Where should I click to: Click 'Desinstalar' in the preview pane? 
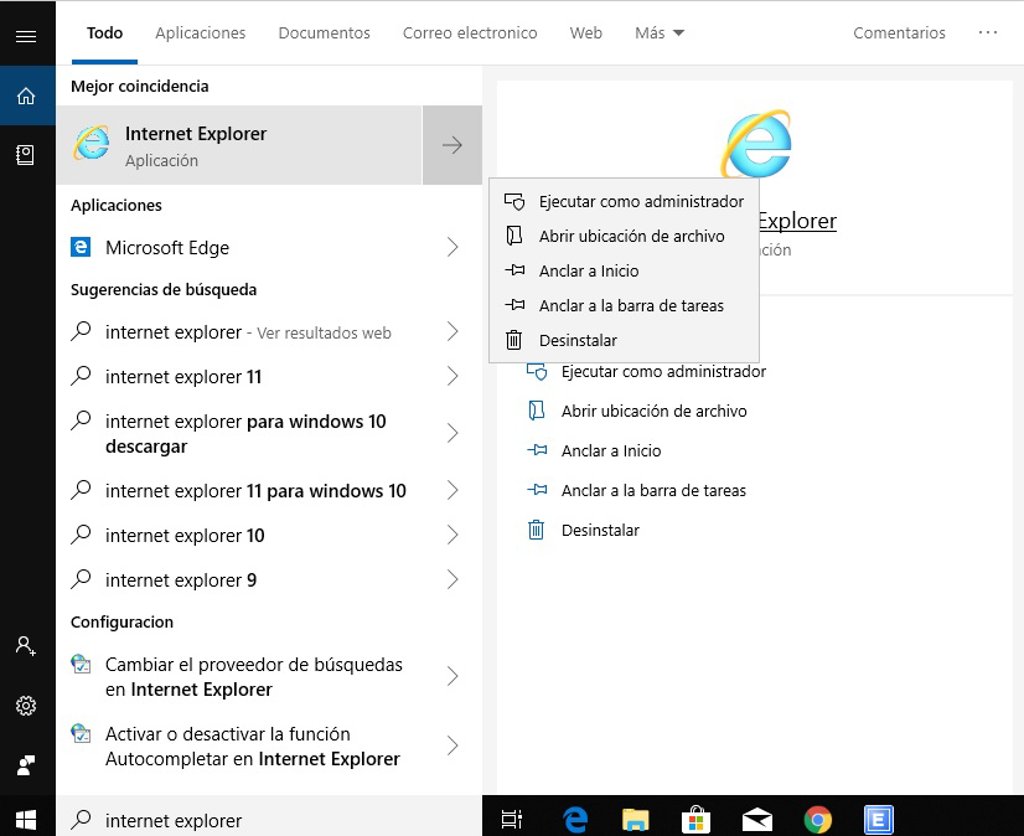coord(600,530)
